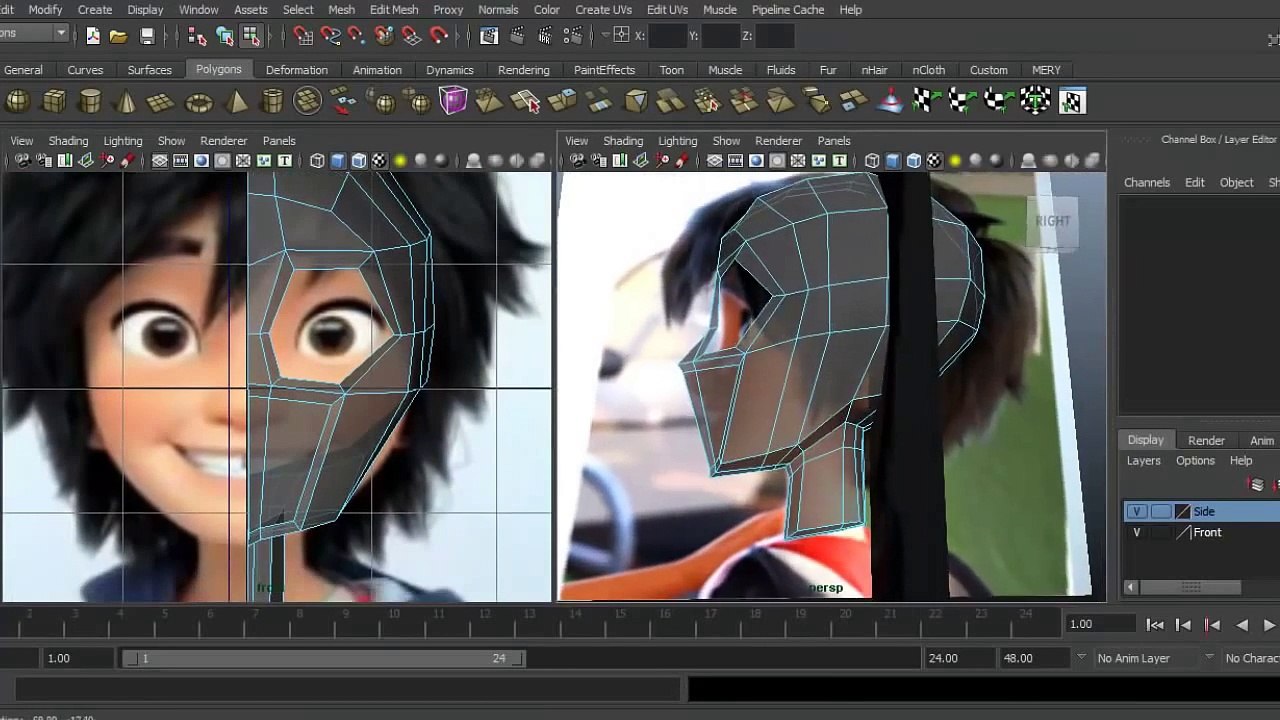Screen dimensions: 1280x720
Task: Open Lighting menu in left viewport
Action: (x=123, y=141)
